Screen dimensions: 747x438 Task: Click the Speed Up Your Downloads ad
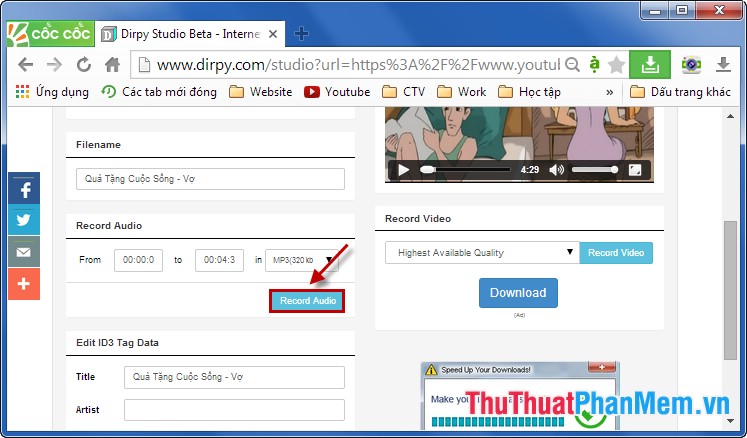pos(520,396)
